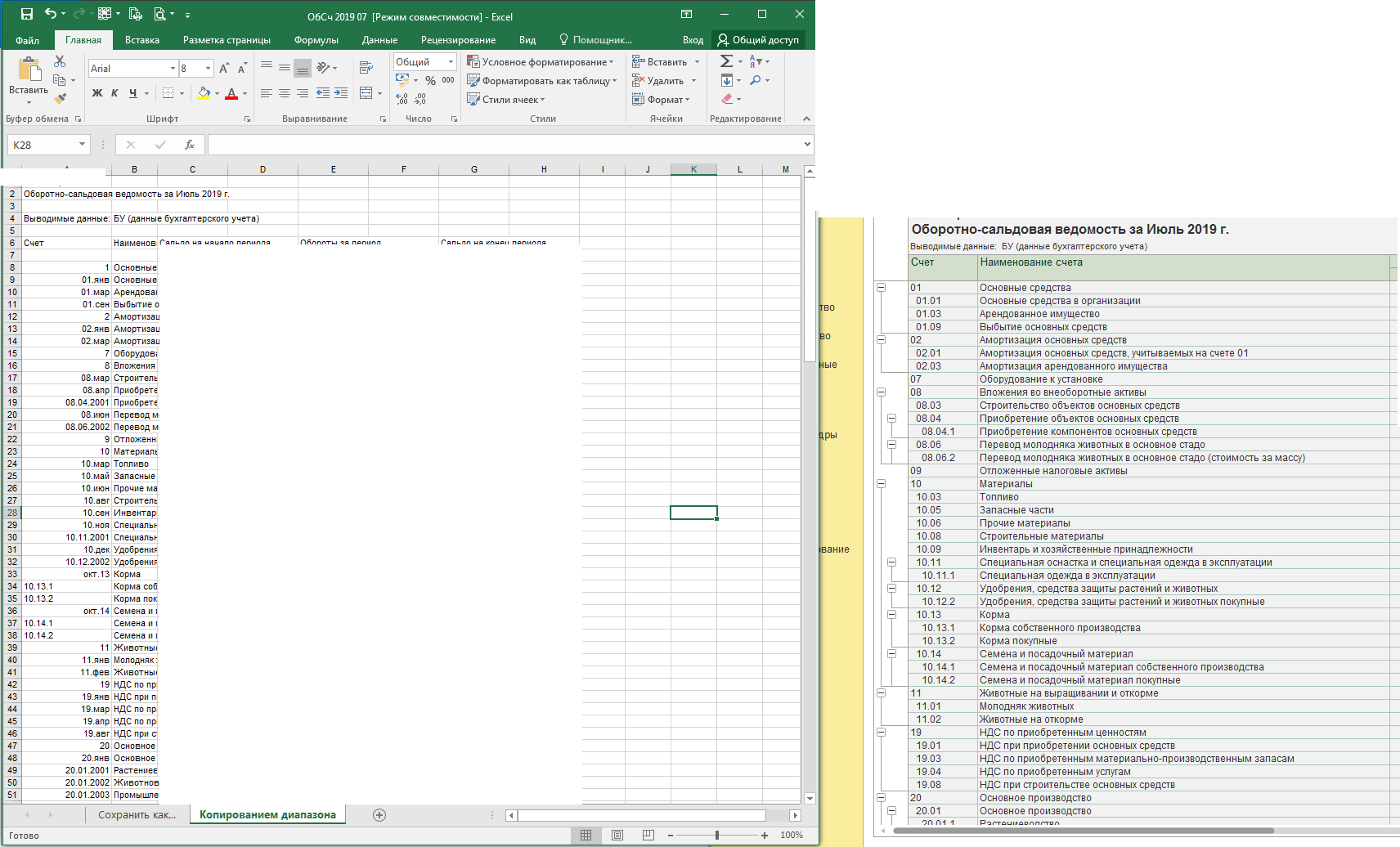The image size is (1400, 847).
Task: Undo the last action in Excel
Action: point(52,14)
